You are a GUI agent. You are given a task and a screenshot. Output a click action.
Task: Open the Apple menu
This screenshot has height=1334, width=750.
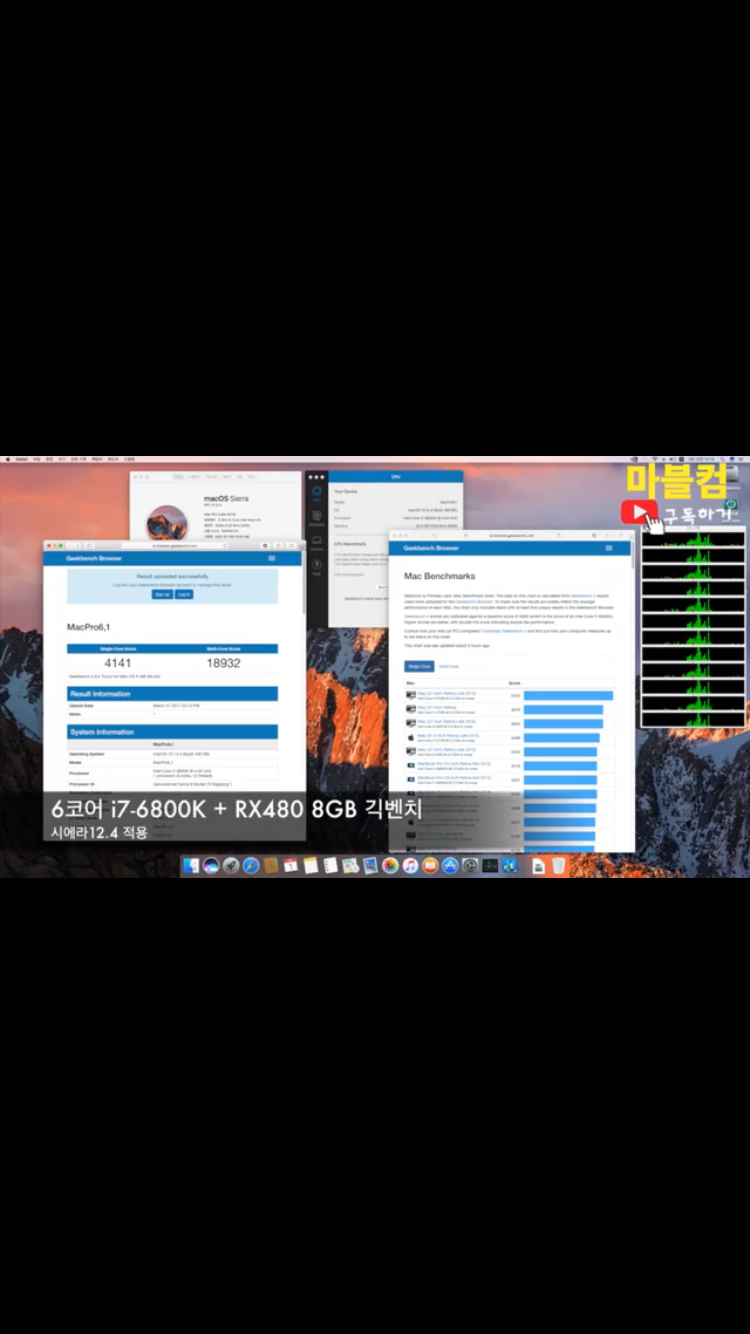tap(8, 459)
